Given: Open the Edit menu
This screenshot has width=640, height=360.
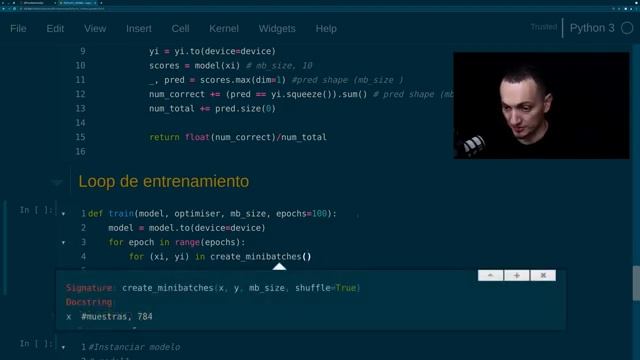Looking at the screenshot, I should (x=55, y=29).
